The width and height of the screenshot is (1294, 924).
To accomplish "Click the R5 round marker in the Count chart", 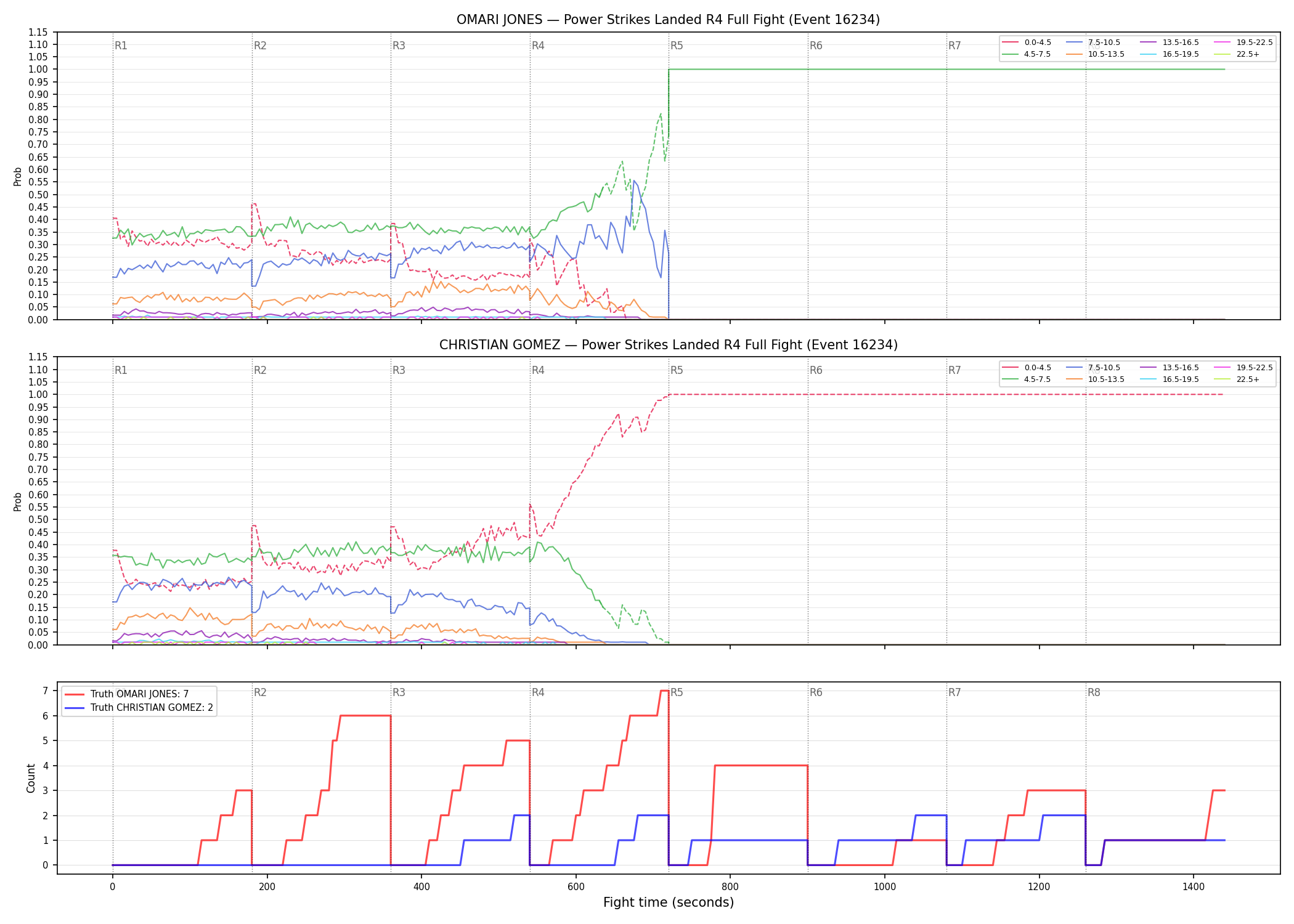I will [677, 692].
